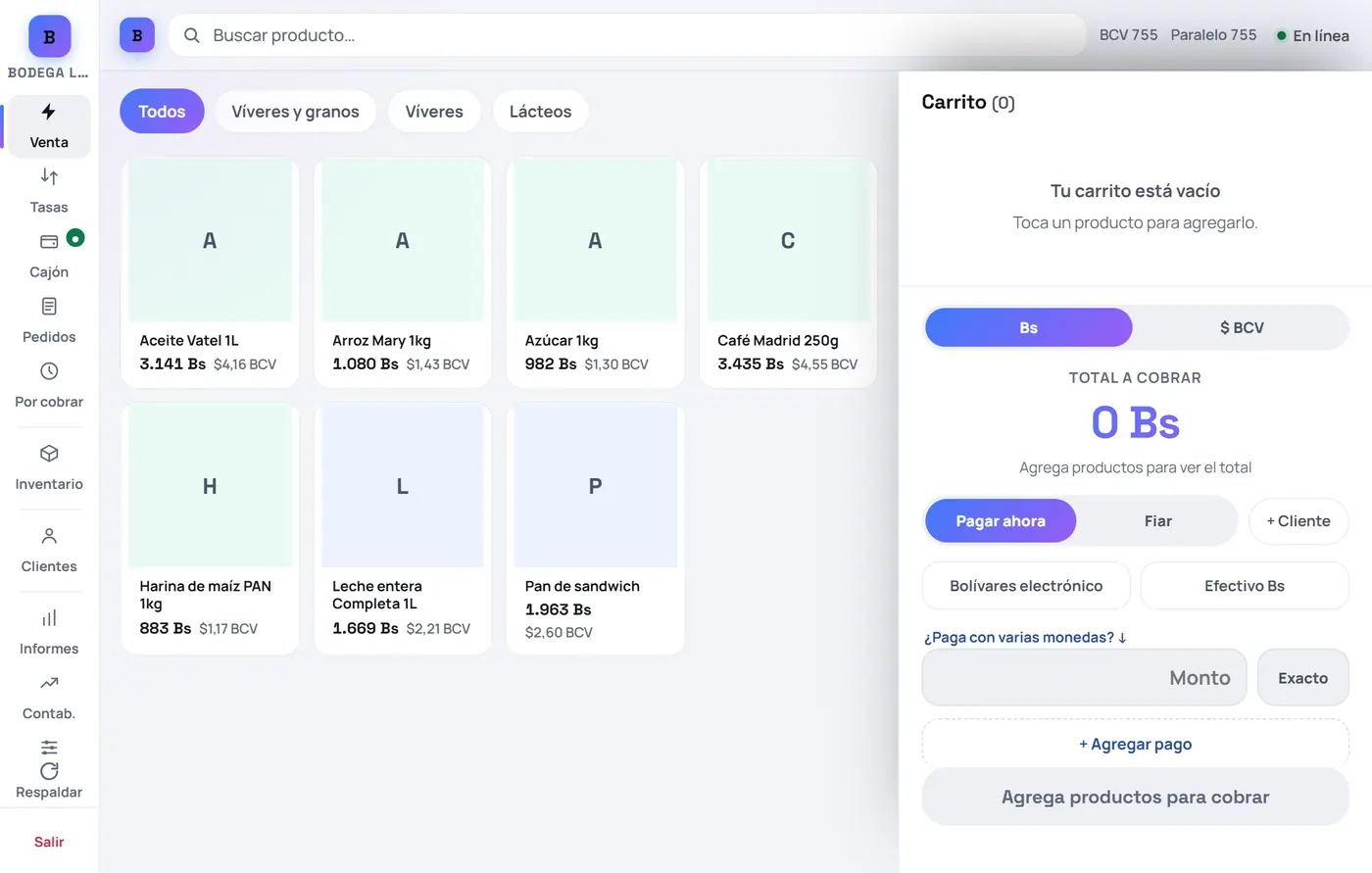Open Informes bar chart icon
1372x873 pixels.
tap(49, 618)
